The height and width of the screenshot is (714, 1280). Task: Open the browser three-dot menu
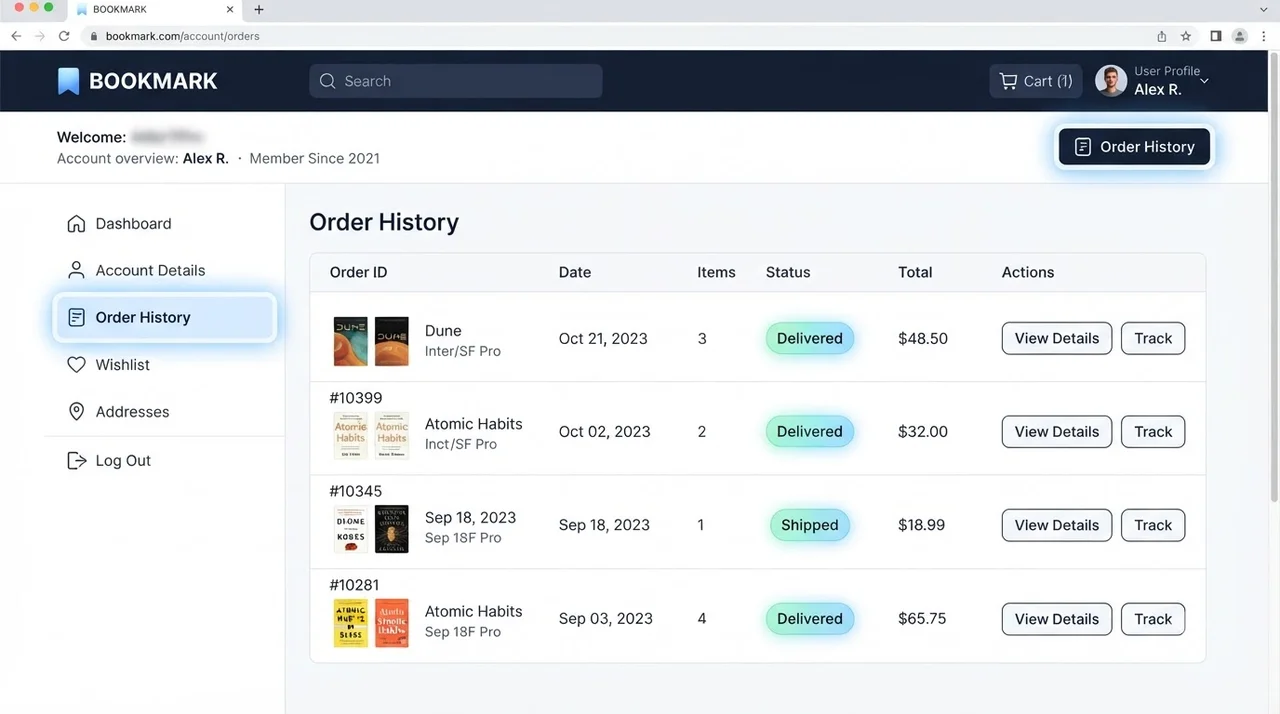[x=1264, y=36]
